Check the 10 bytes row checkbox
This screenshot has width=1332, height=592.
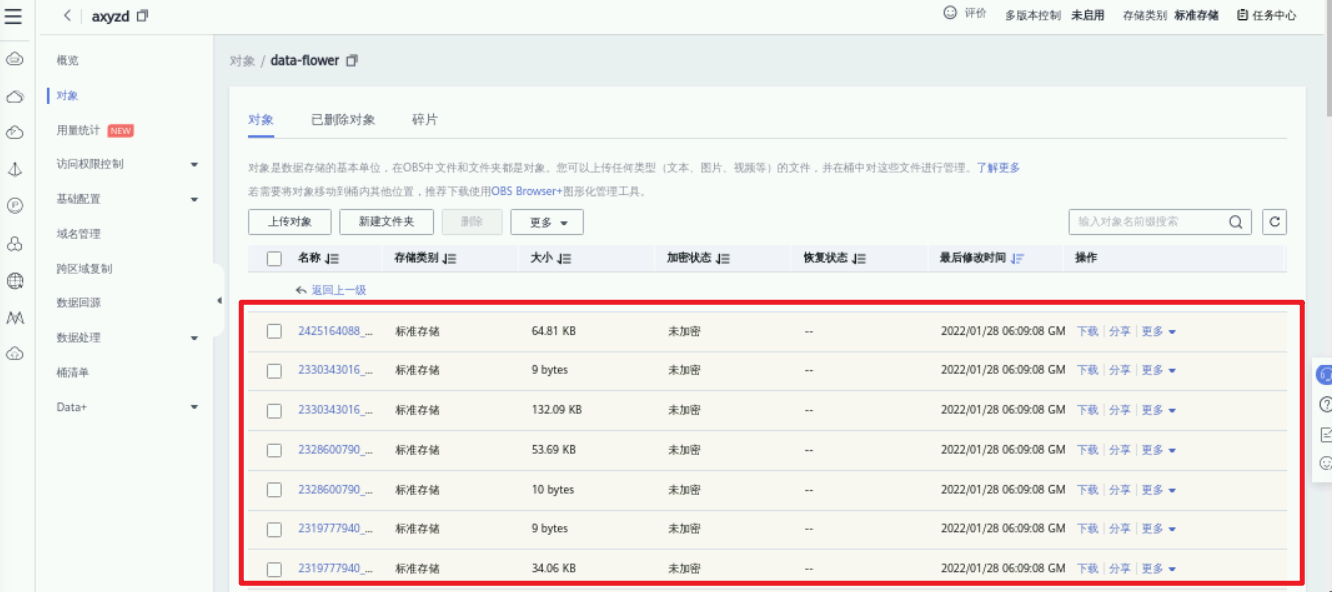(x=274, y=490)
